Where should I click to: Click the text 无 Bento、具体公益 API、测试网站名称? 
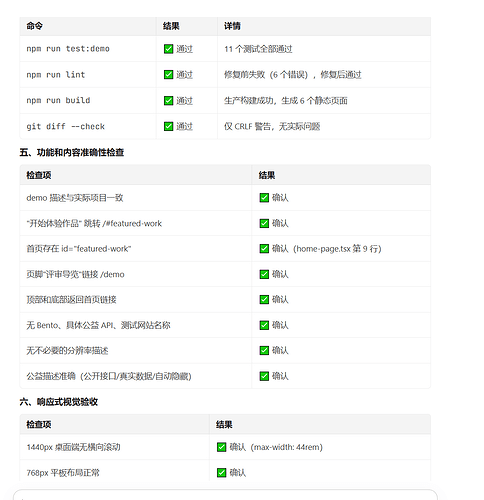(x=98, y=325)
